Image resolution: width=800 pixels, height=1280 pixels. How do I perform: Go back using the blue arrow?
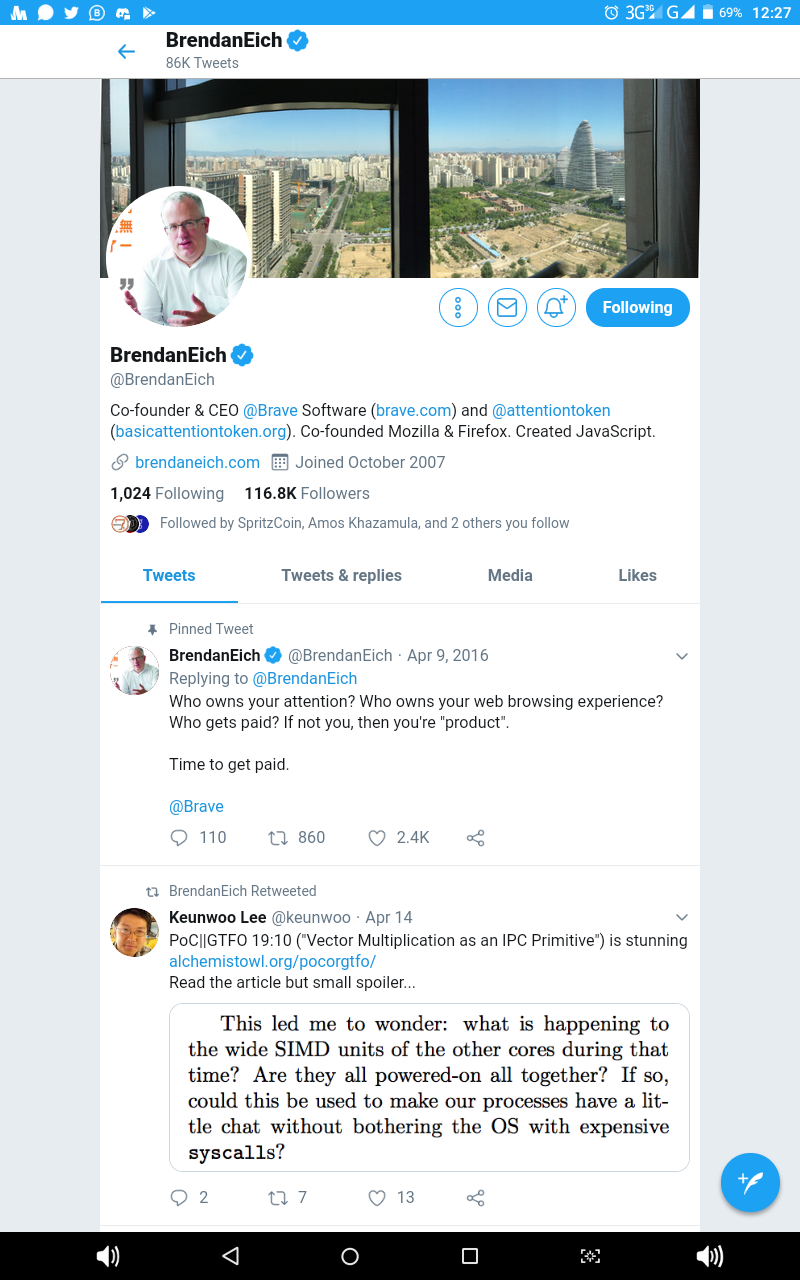pyautogui.click(x=126, y=52)
